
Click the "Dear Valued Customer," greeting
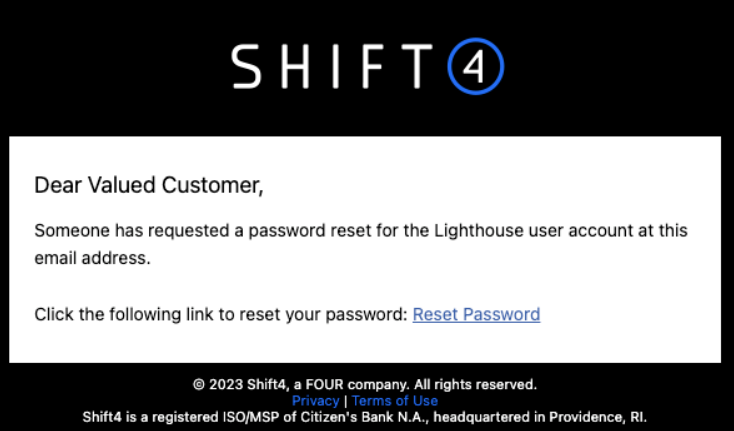[149, 184]
